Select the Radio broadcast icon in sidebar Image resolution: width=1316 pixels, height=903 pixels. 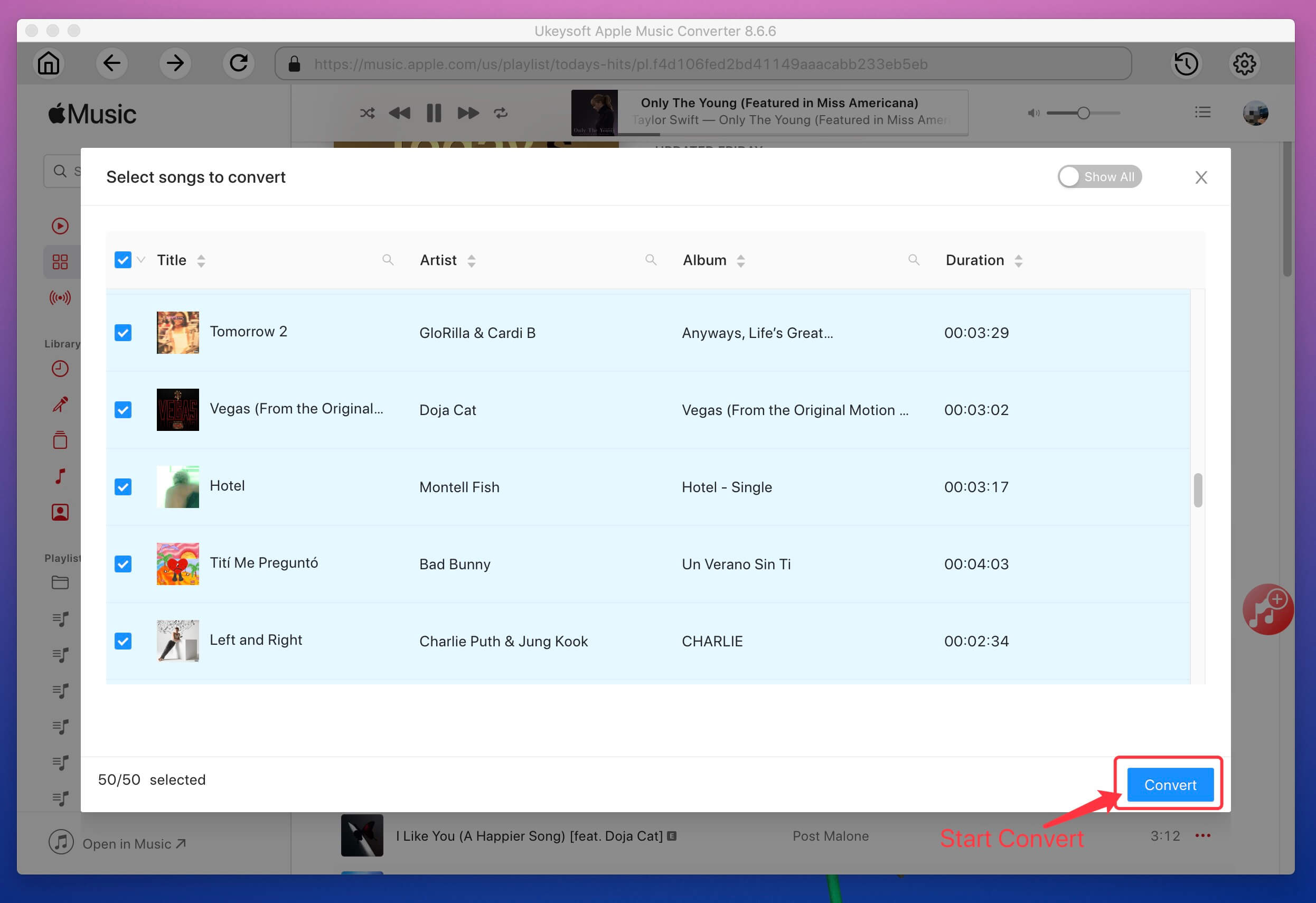pos(59,297)
